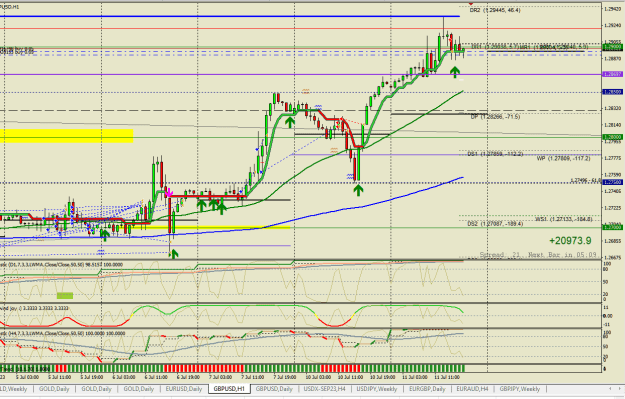Switch to the USDX-SEP23,H4 tab
Image resolution: width=625 pixels, height=399 pixels.
[x=324, y=389]
